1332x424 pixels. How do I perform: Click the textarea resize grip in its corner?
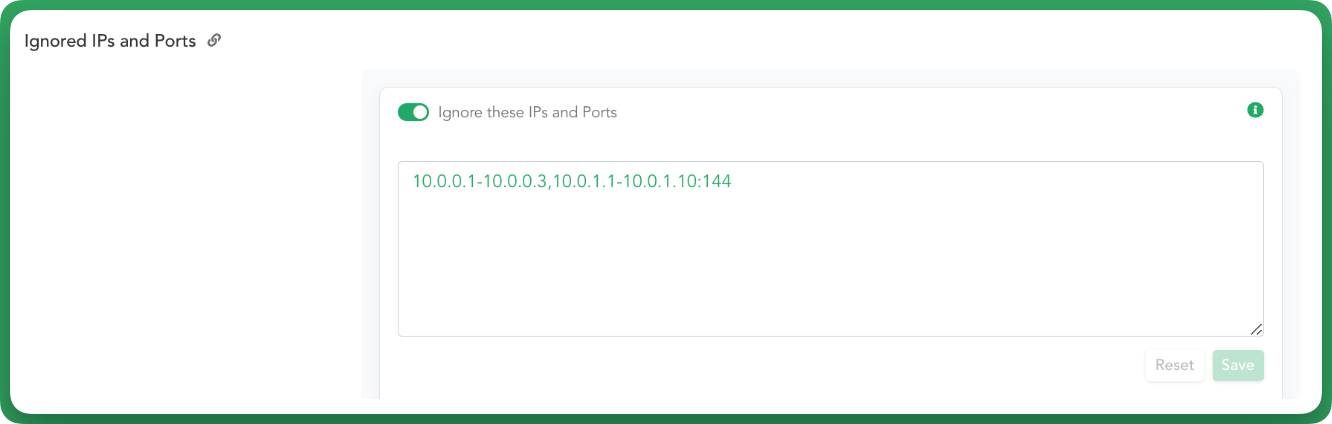(x=1256, y=329)
